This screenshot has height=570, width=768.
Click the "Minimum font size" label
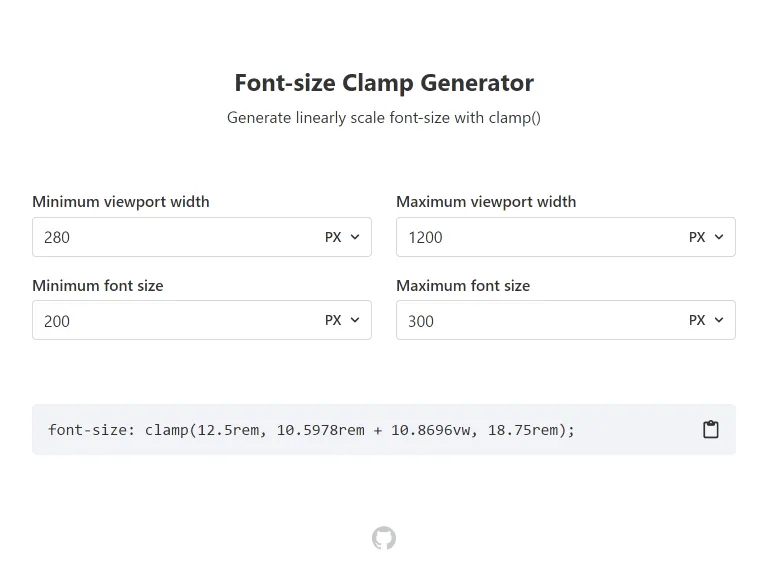point(98,285)
